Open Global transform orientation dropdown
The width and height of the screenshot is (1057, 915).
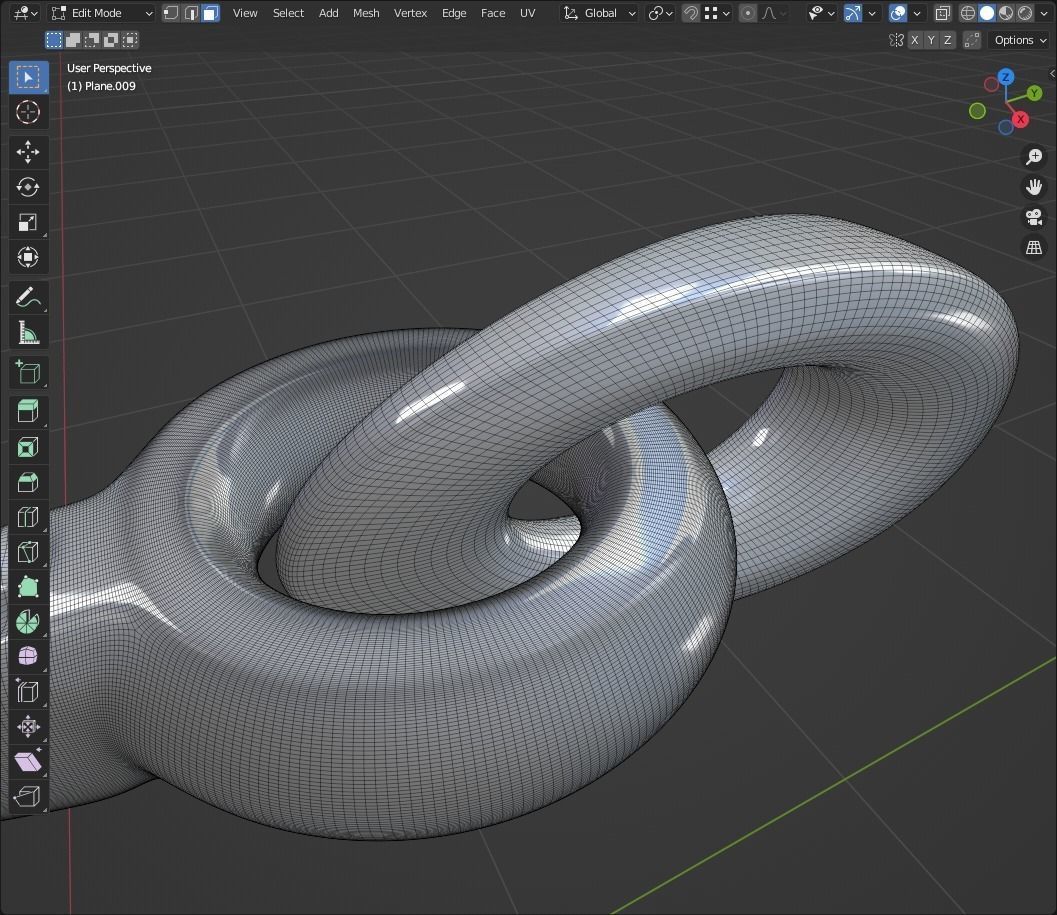click(x=599, y=13)
